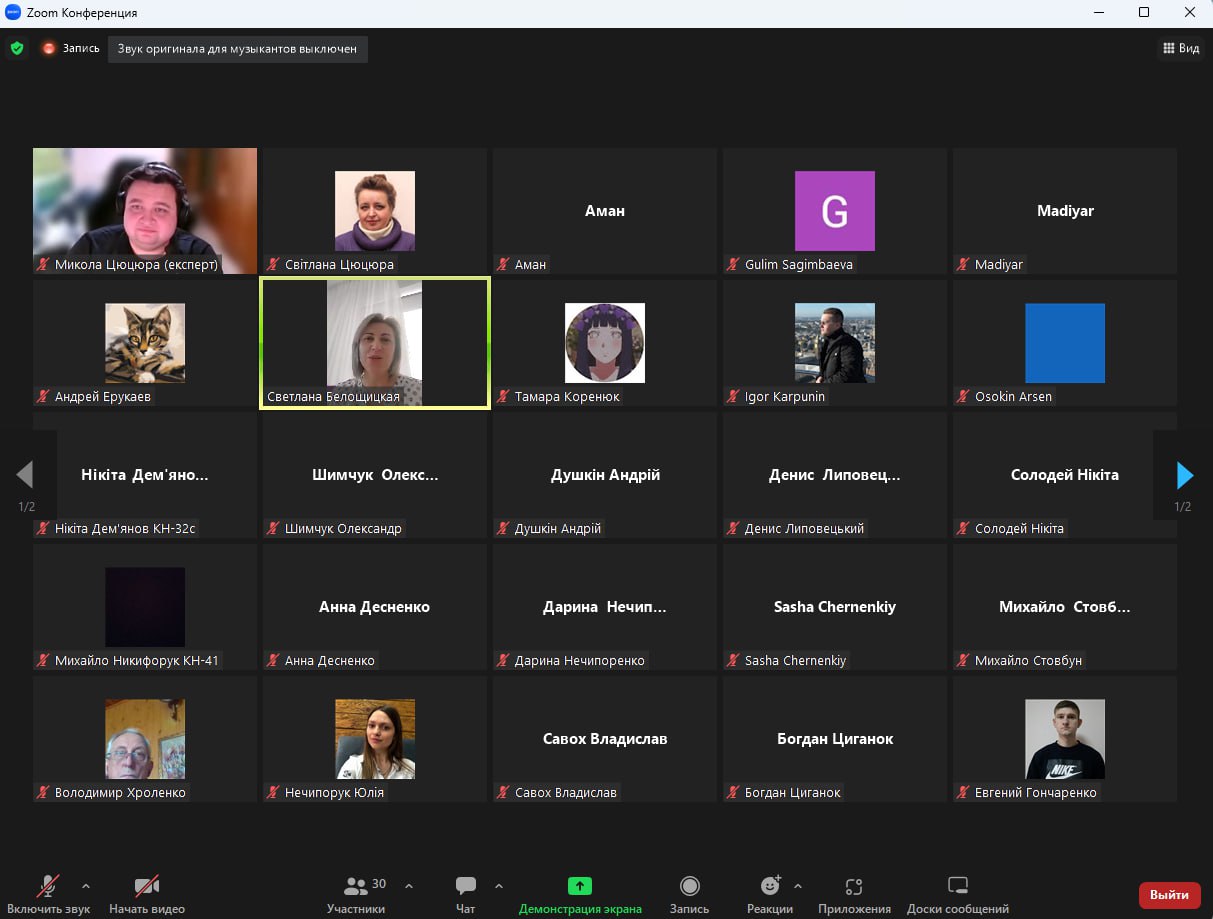The height and width of the screenshot is (919, 1213).
Task: Click muted mic icon beside Madiyar label
Action: point(964,265)
